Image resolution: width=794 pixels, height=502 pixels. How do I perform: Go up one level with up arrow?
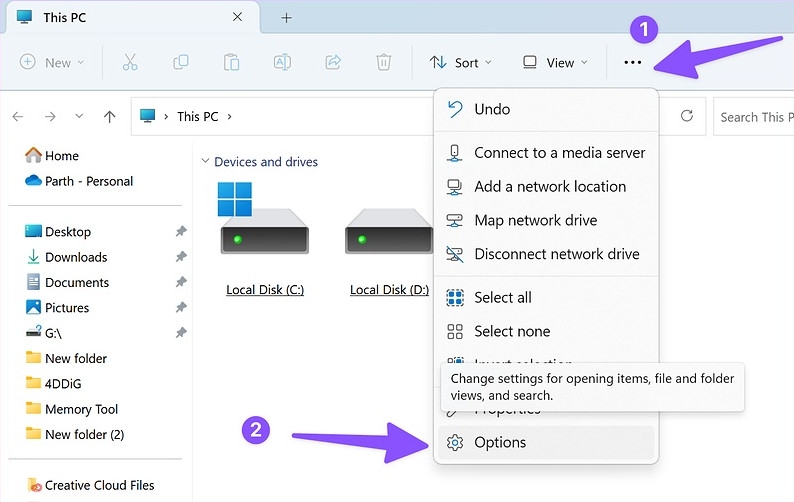[109, 117]
